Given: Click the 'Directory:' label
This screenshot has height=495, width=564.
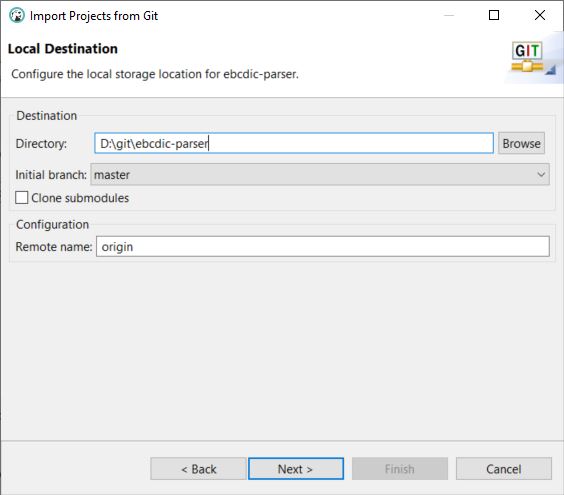Looking at the screenshot, I should (41, 144).
